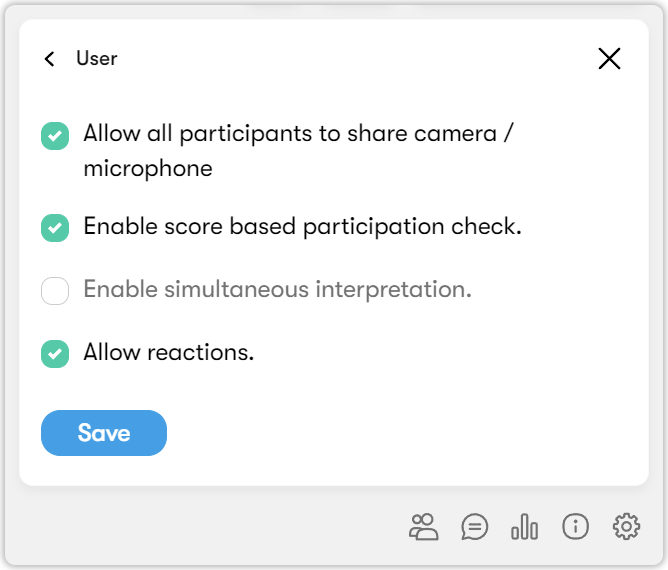Click the word 'microphone' on the second line
Image resolution: width=668 pixels, height=570 pixels.
coord(148,169)
